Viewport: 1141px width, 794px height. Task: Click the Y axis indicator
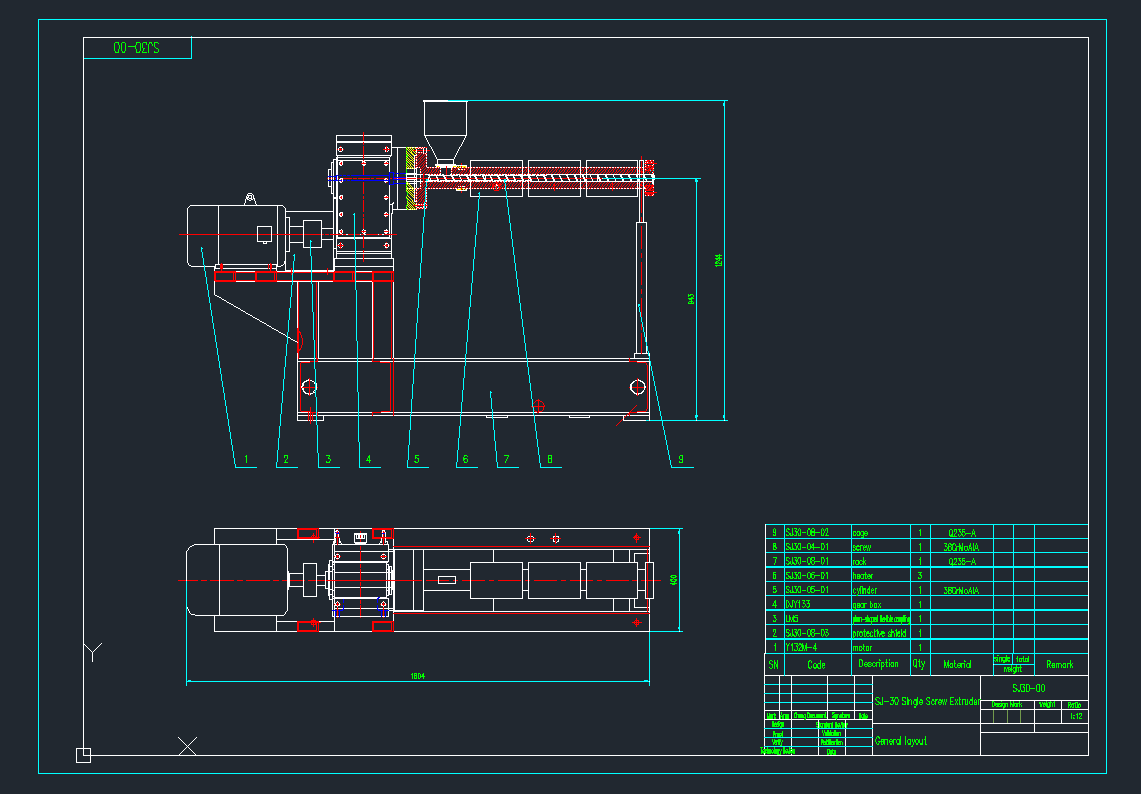92,653
